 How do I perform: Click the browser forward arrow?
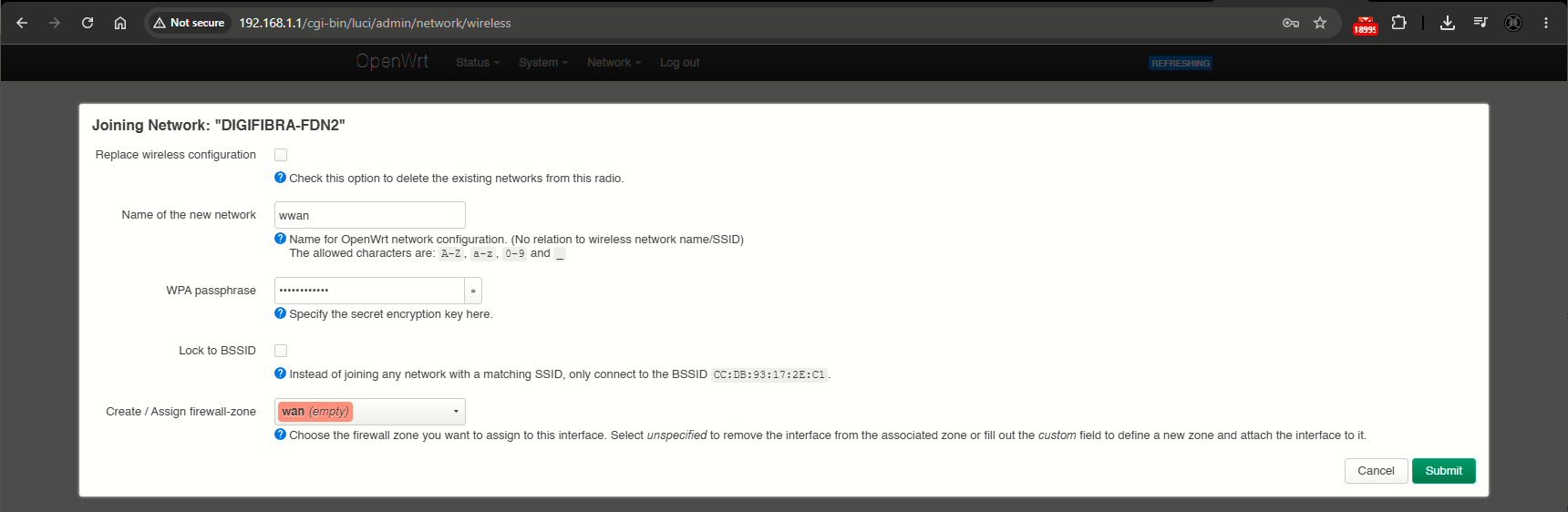[x=55, y=23]
